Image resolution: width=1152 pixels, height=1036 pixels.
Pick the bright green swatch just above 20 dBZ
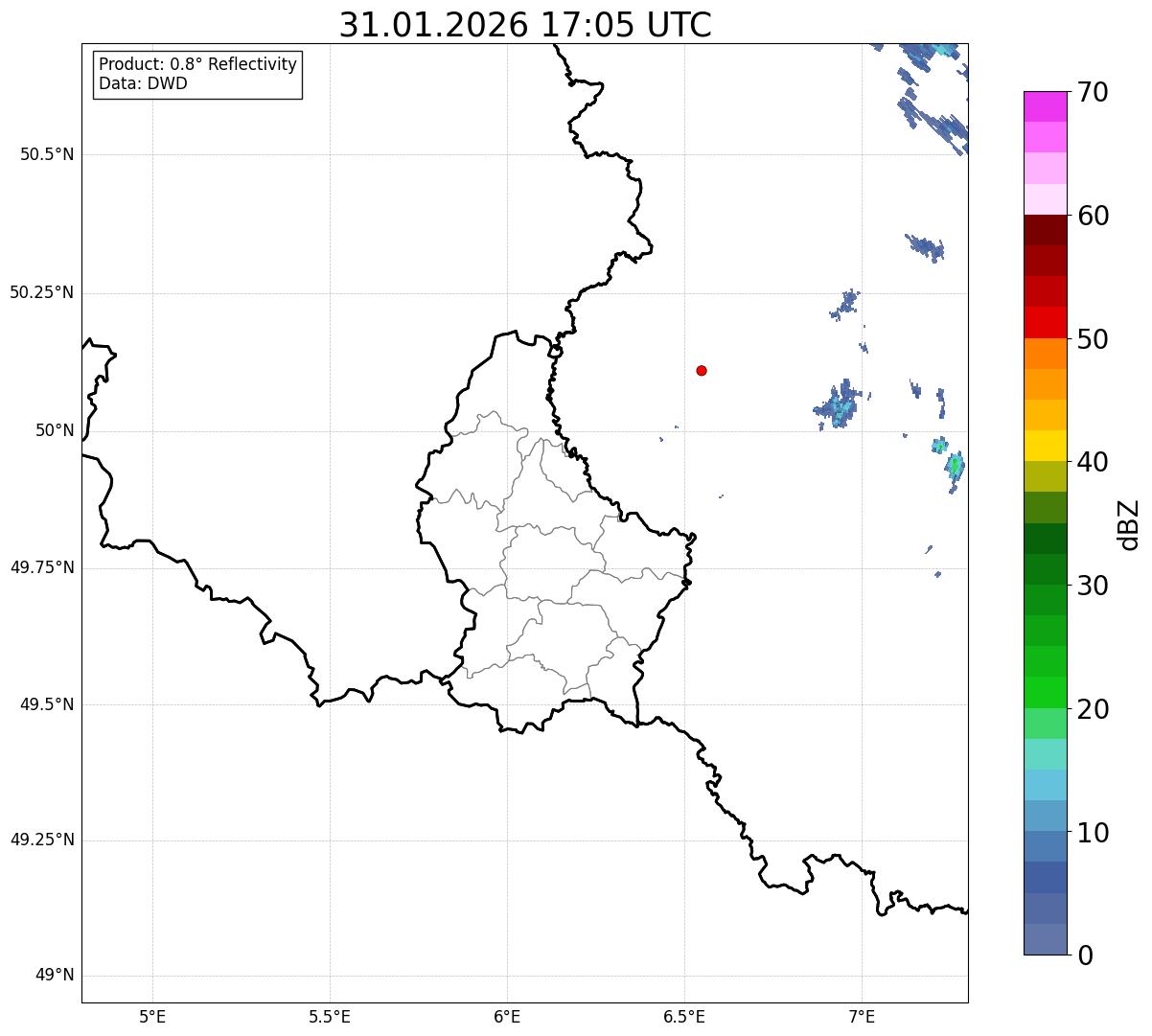tap(1045, 692)
